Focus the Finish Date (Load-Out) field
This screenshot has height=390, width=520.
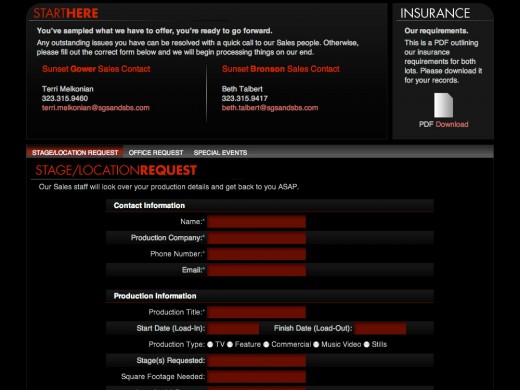(380, 328)
